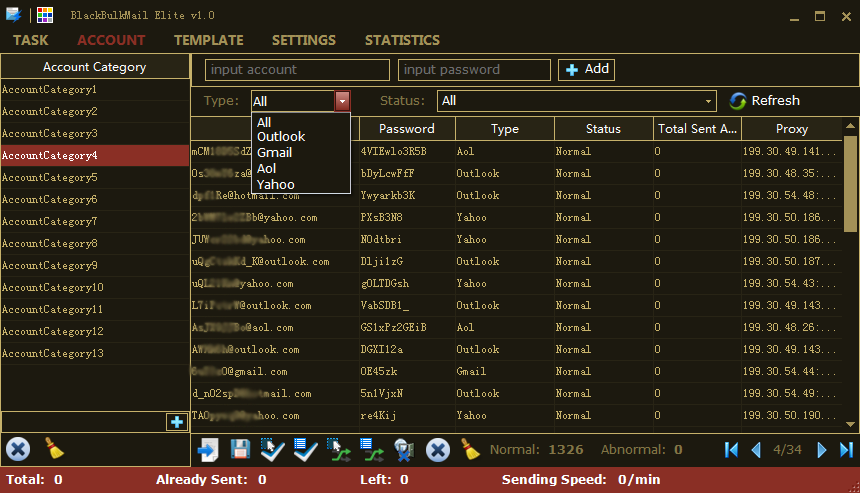
Task: Expand the Status dropdown
Action: [709, 101]
